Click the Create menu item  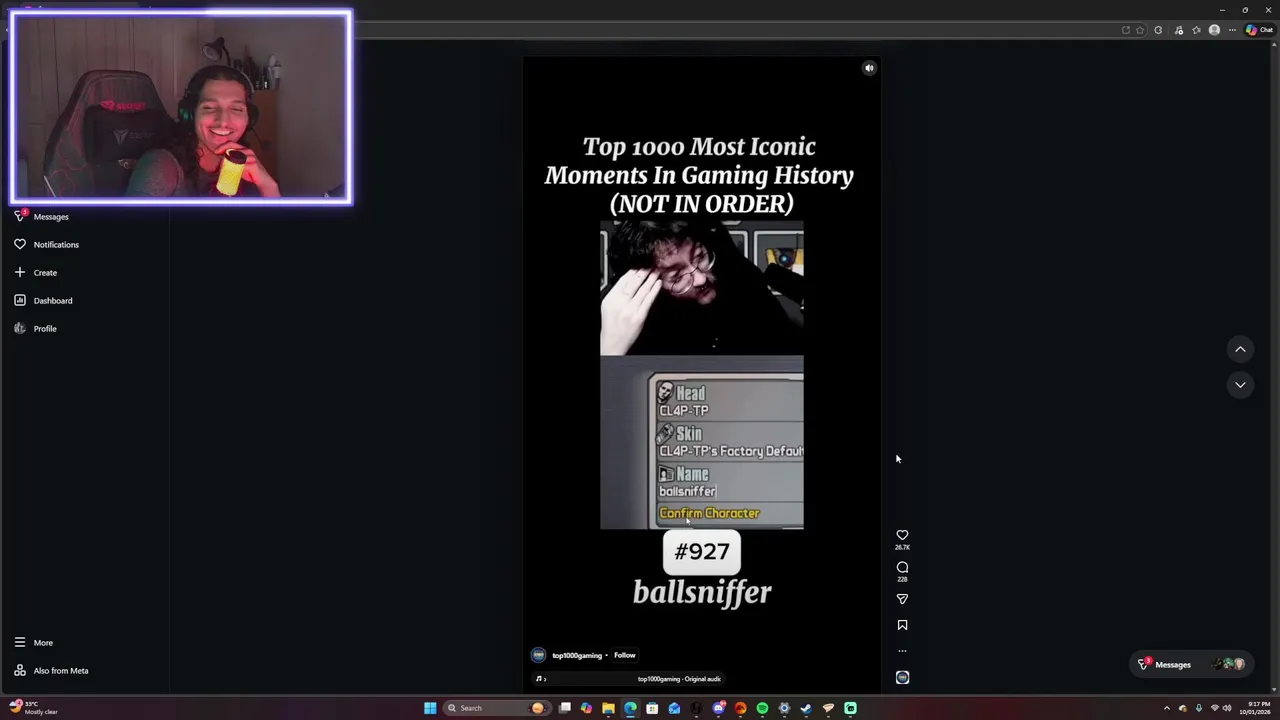point(35,272)
